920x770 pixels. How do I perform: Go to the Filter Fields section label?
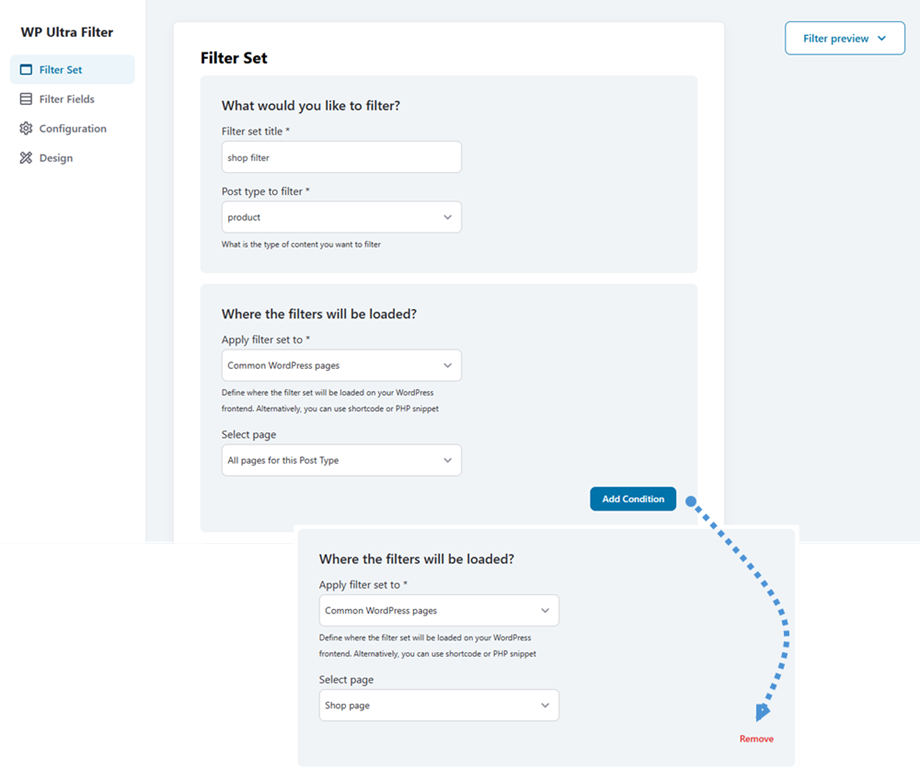point(67,99)
